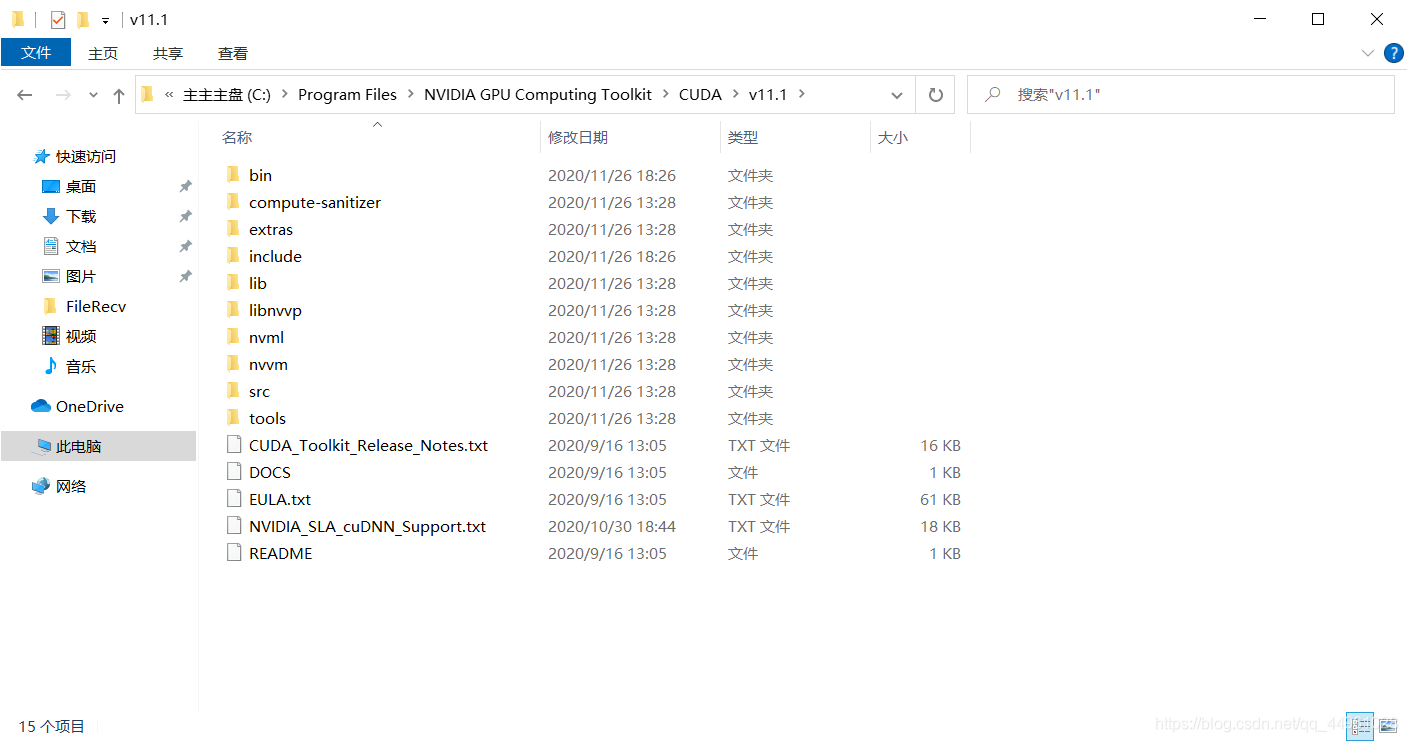
Task: Open Pictures (图片) in quick access
Action: [x=70, y=276]
